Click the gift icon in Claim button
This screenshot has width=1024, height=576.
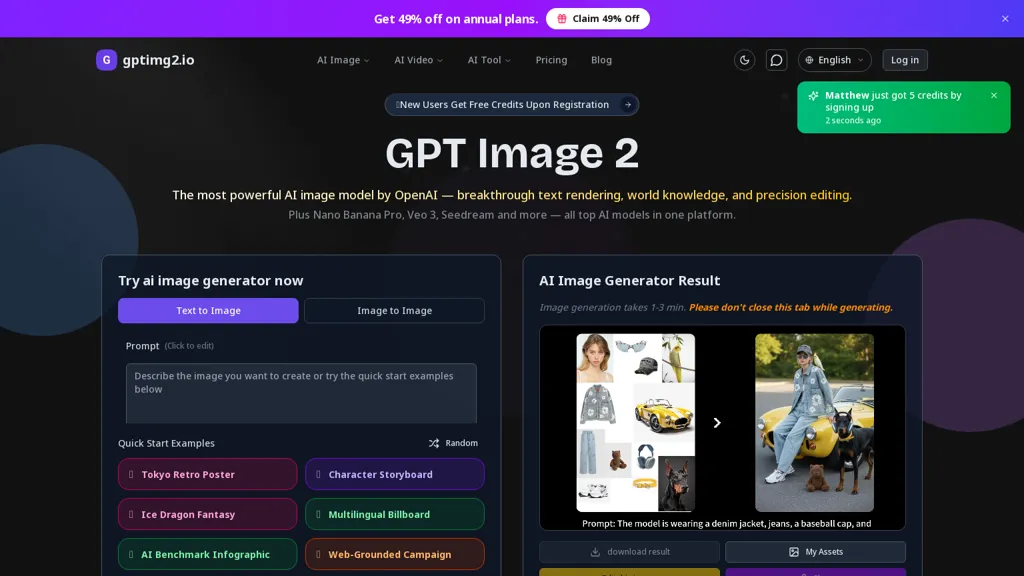coord(562,19)
